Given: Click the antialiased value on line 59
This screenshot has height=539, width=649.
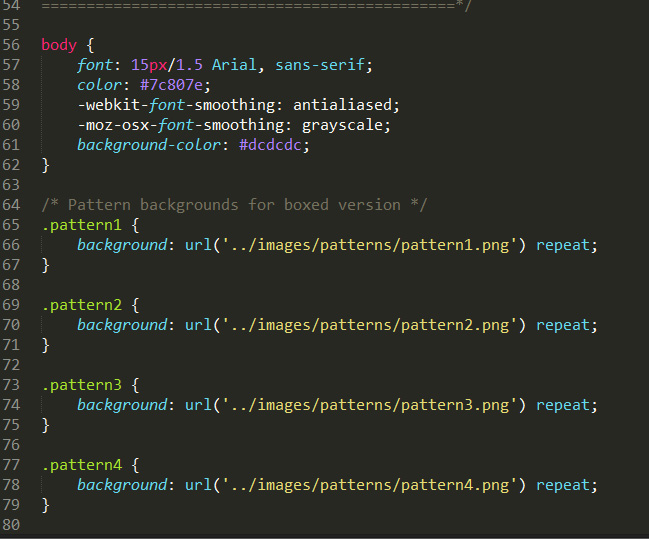Looking at the screenshot, I should coord(346,105).
